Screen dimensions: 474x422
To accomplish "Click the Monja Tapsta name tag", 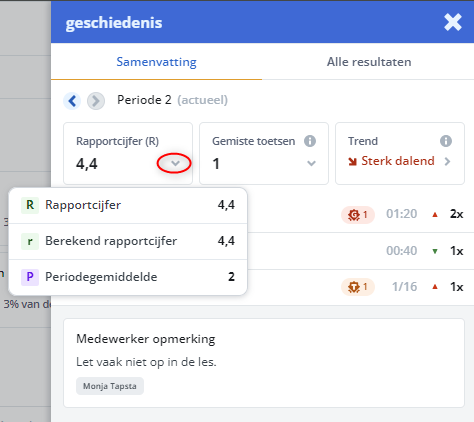I will [x=110, y=386].
